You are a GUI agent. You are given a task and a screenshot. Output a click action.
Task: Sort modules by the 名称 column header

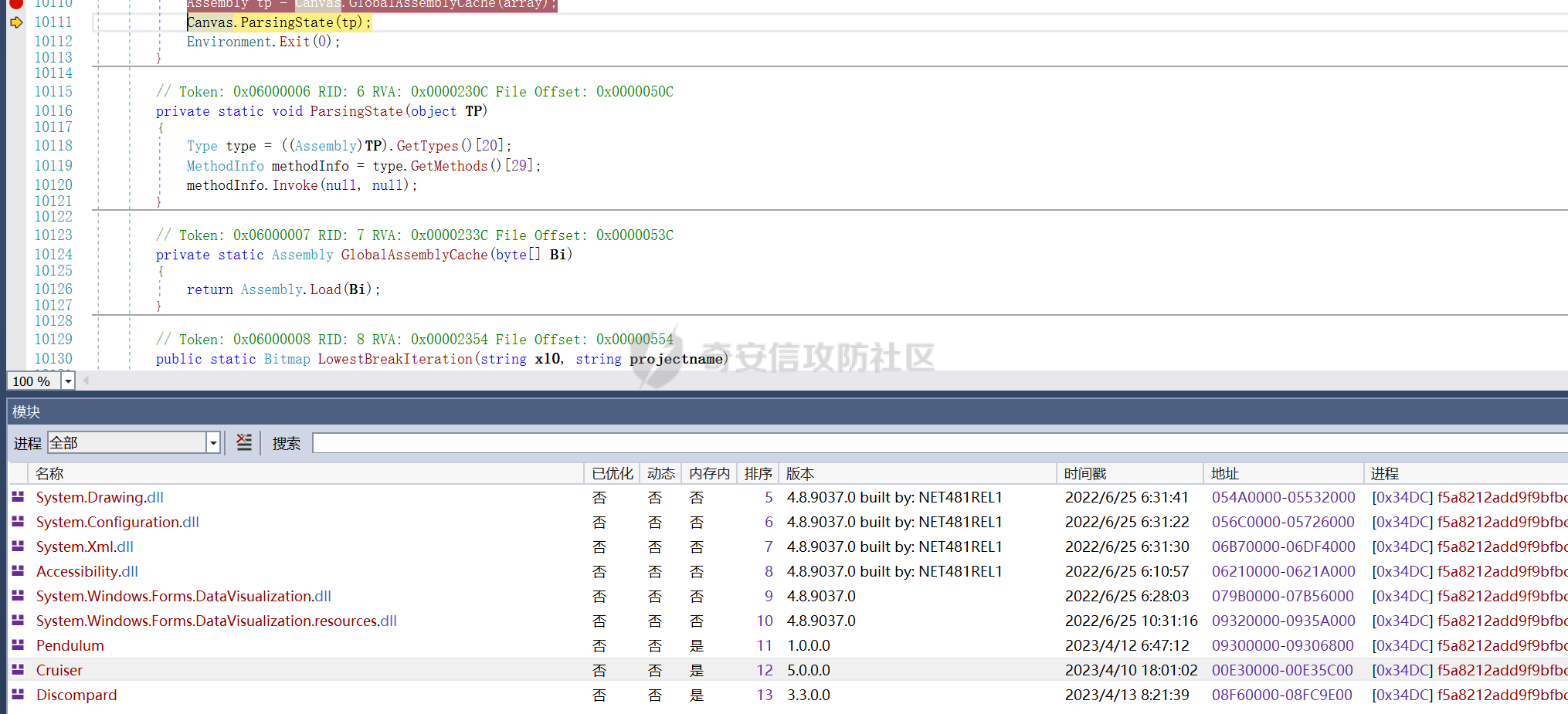click(x=305, y=473)
